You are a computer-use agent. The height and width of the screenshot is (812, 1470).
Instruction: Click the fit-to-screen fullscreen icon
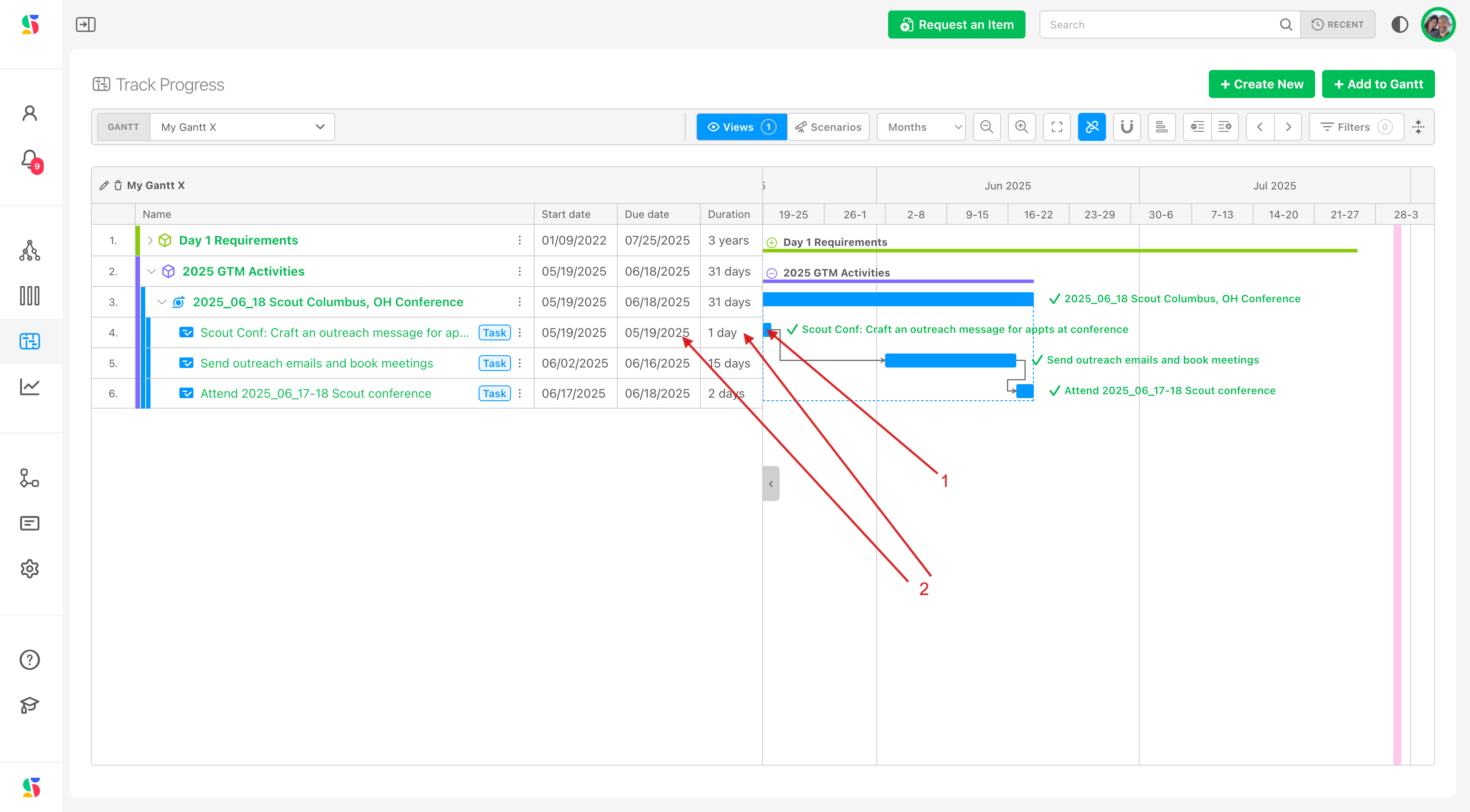pyautogui.click(x=1057, y=127)
